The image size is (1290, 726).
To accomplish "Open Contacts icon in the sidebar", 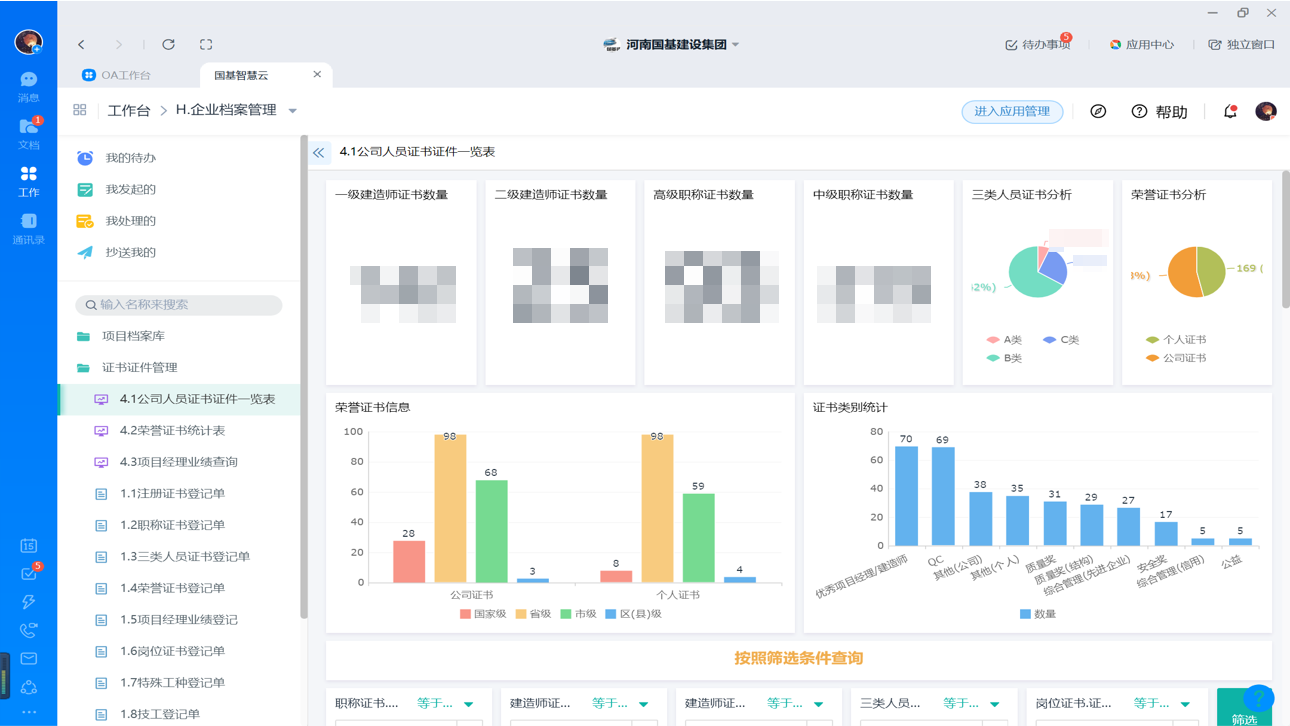I will (28, 228).
